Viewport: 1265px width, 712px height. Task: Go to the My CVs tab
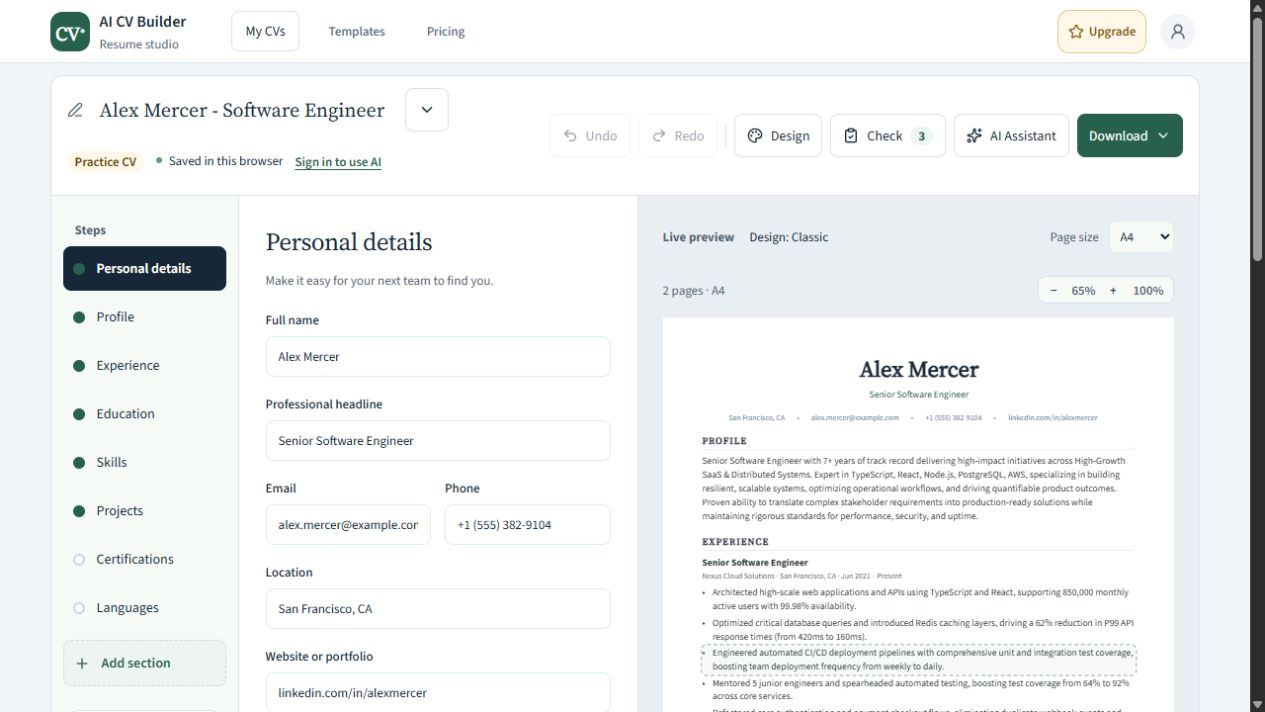point(265,32)
